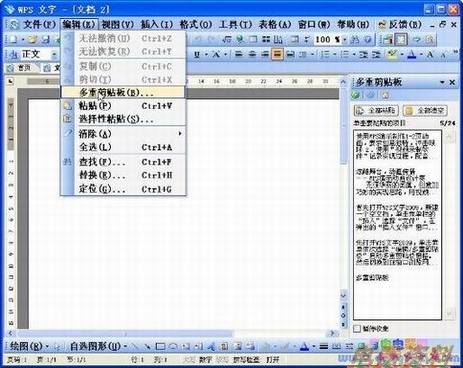Click the line tool in drawing toolbar

135,347
